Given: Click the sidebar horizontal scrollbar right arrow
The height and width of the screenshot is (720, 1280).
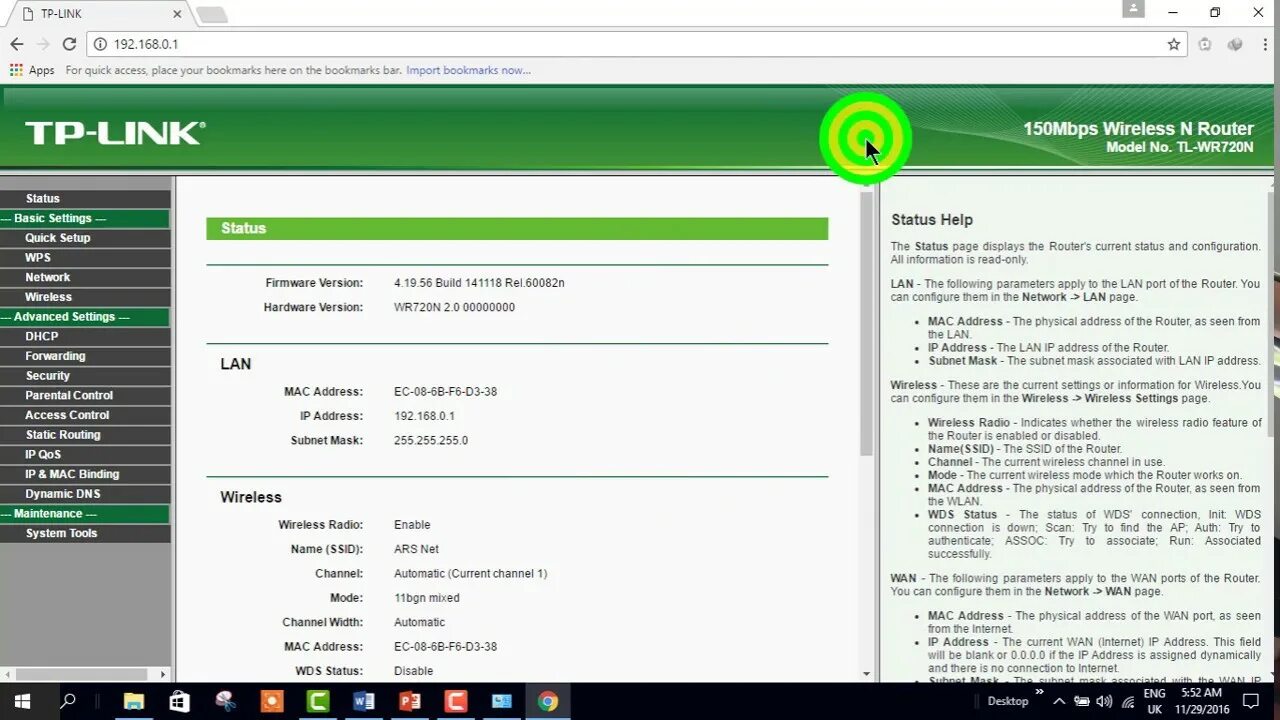Looking at the screenshot, I should (x=163, y=675).
